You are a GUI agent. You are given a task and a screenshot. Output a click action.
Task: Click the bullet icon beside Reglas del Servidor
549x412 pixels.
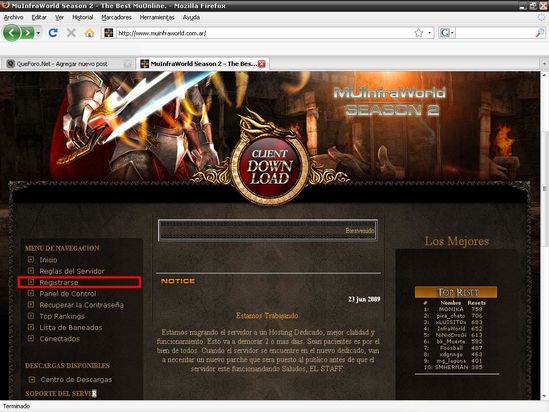point(31,271)
